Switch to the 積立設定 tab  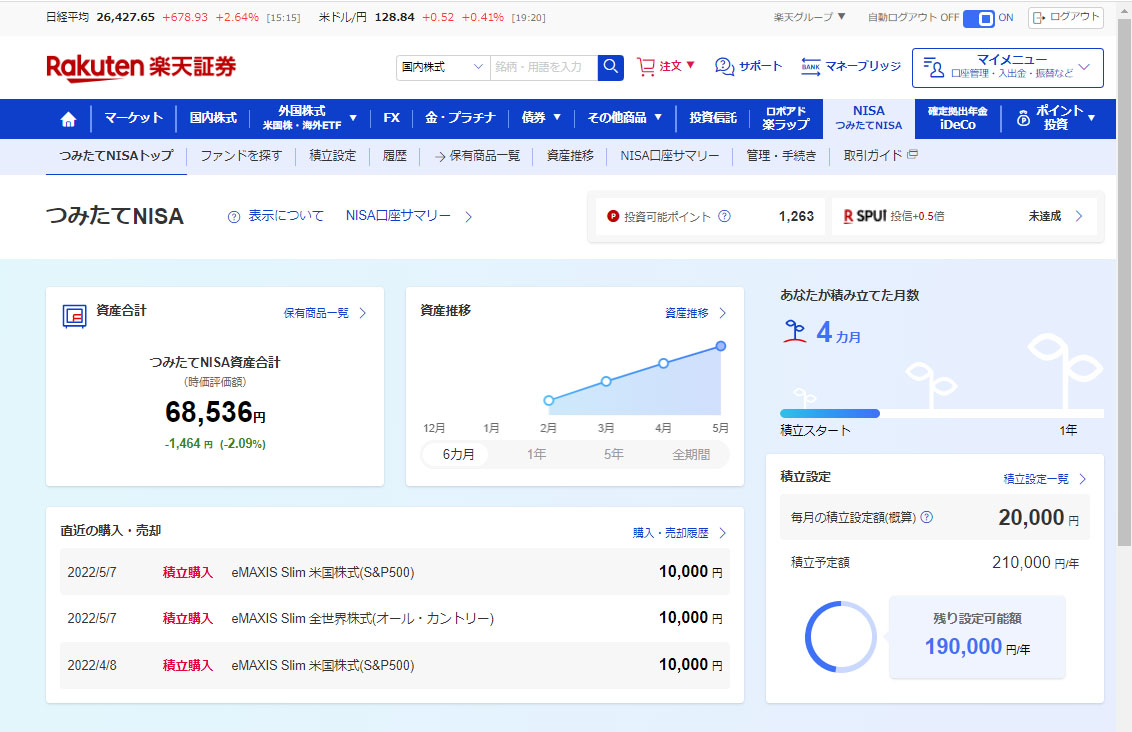click(x=332, y=156)
